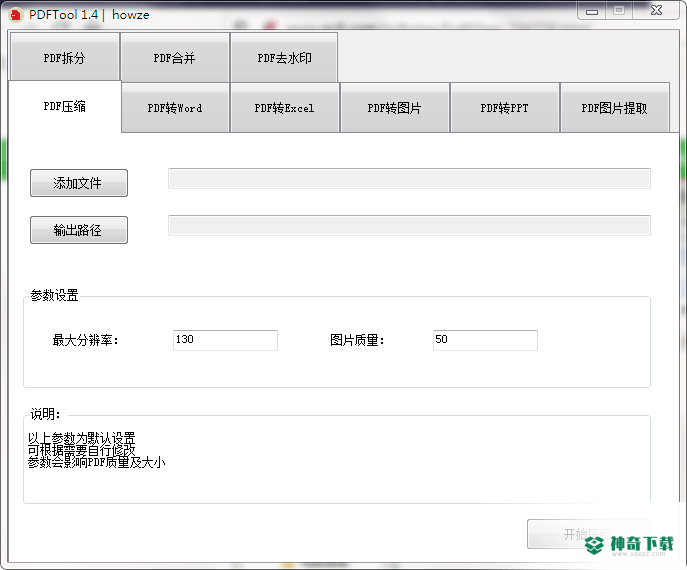Click the text 可根据需要自行修改
This screenshot has width=687, height=570.
click(x=81, y=450)
